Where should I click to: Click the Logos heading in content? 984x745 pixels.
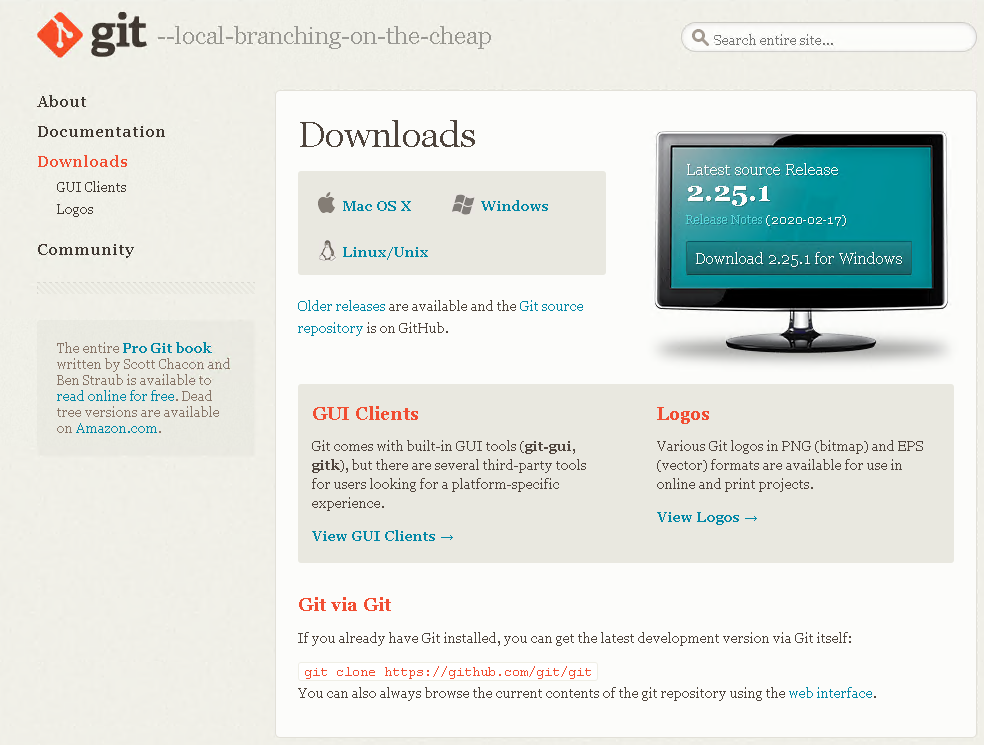[x=683, y=414]
